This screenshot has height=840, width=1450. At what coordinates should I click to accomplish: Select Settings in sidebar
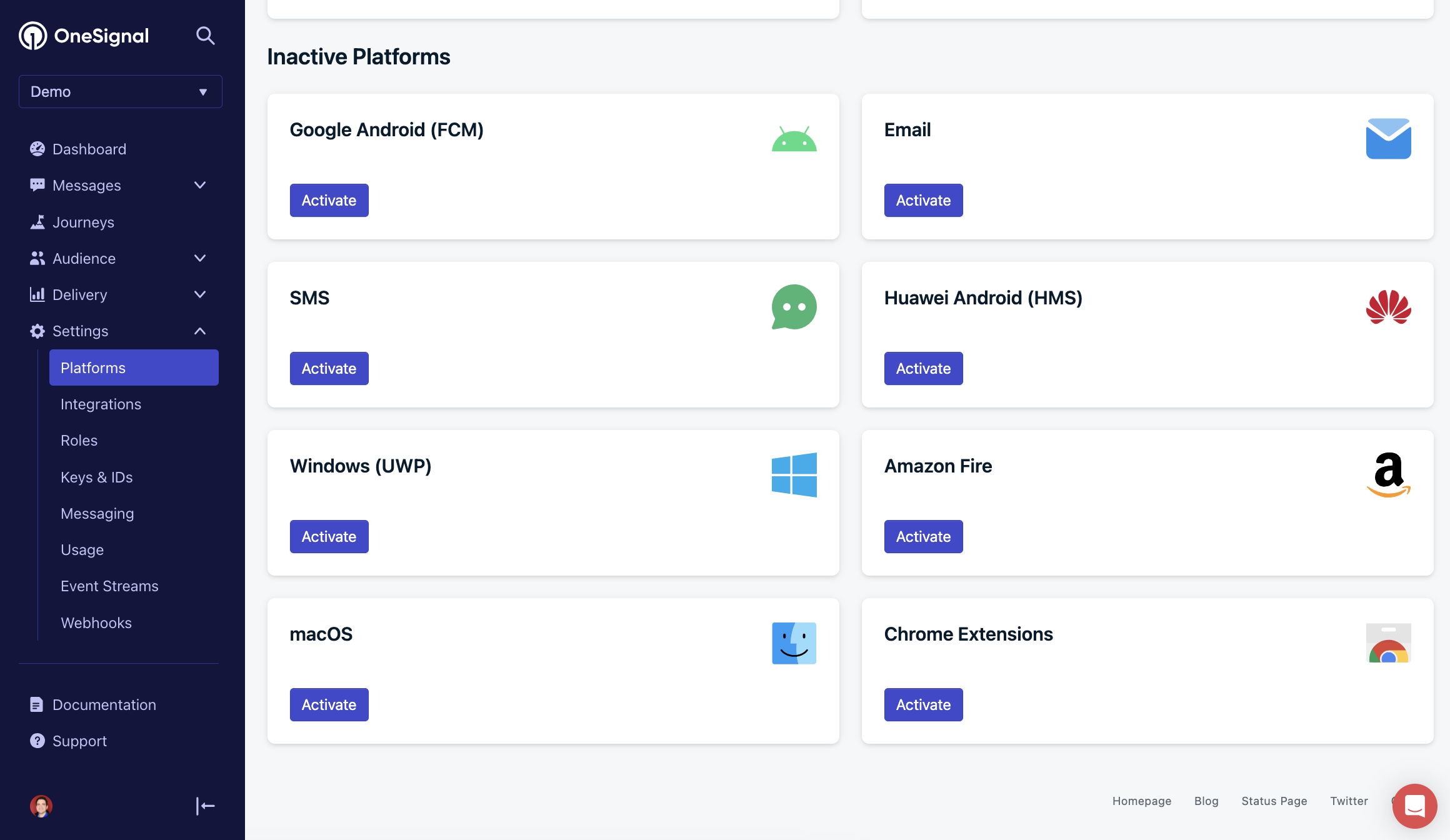81,331
